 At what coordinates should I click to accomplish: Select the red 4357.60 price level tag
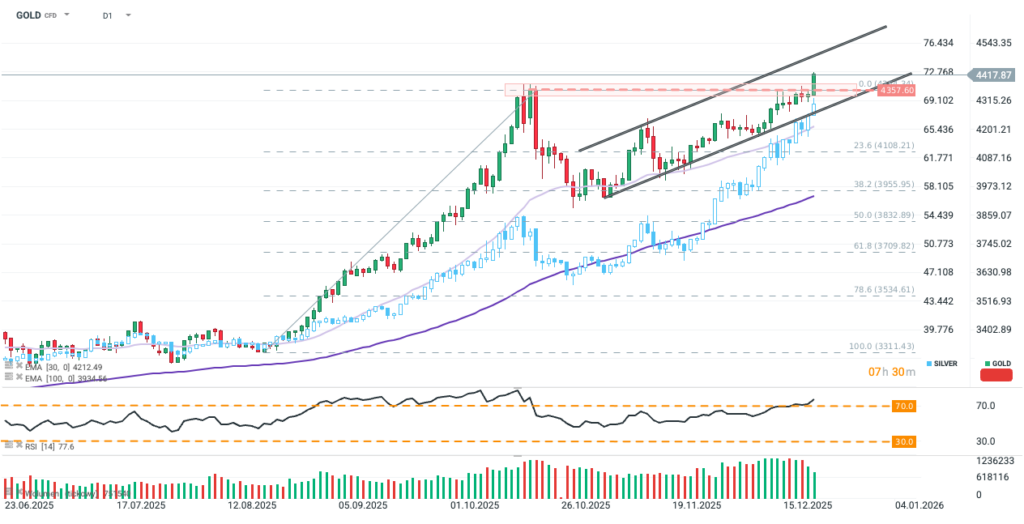tap(895, 91)
